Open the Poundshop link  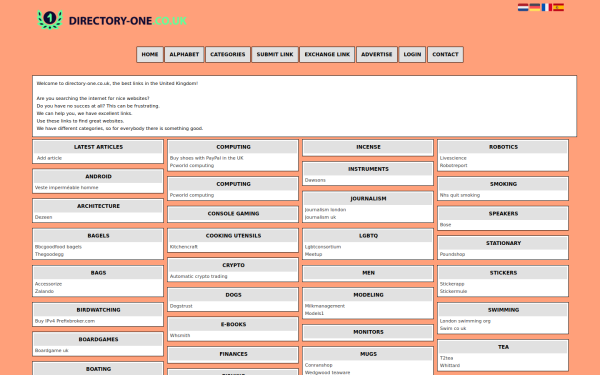coord(452,254)
